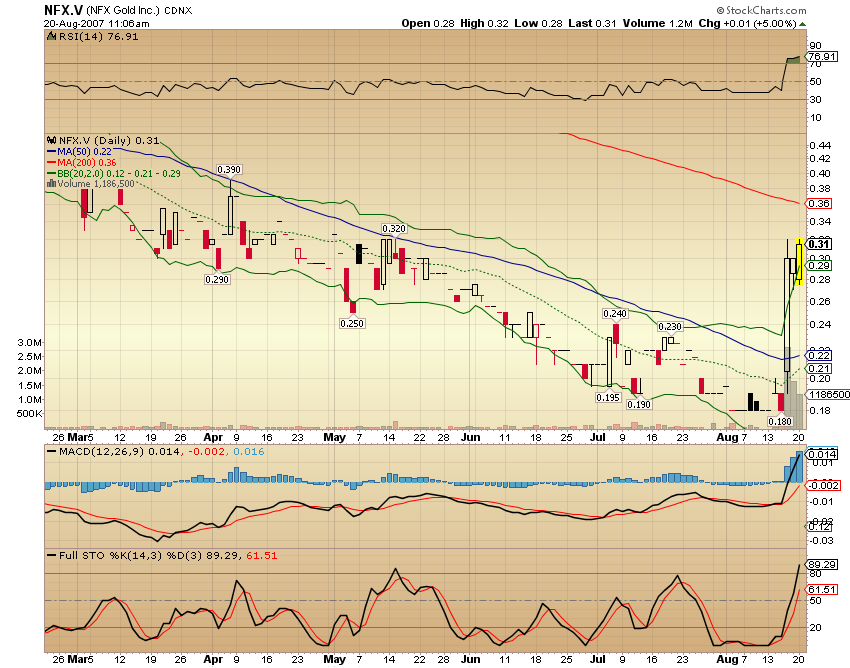The width and height of the screenshot is (850, 668).
Task: Click the 0.320 price high callout
Action: click(x=394, y=229)
